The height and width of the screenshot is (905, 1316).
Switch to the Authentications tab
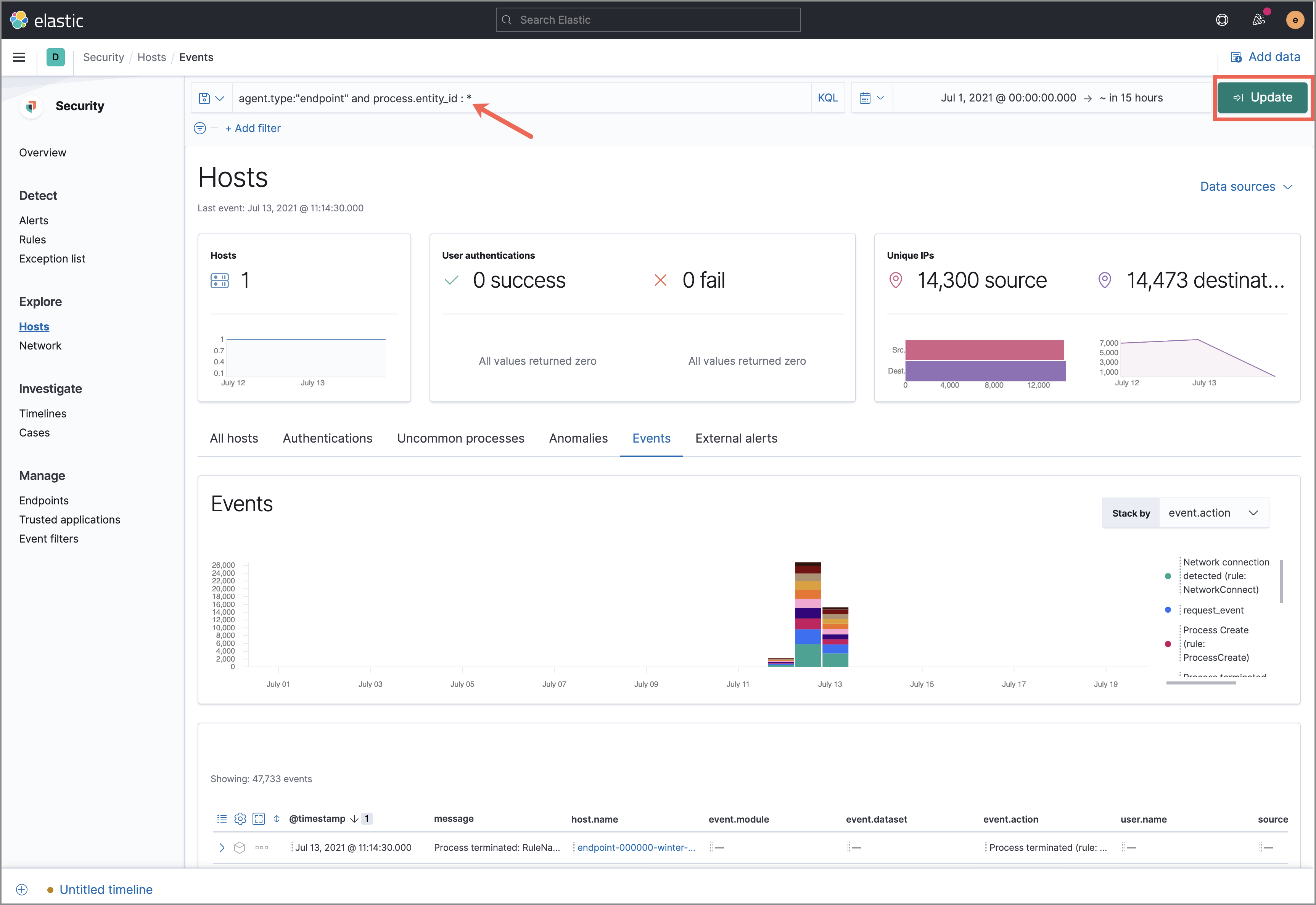pyautogui.click(x=327, y=438)
